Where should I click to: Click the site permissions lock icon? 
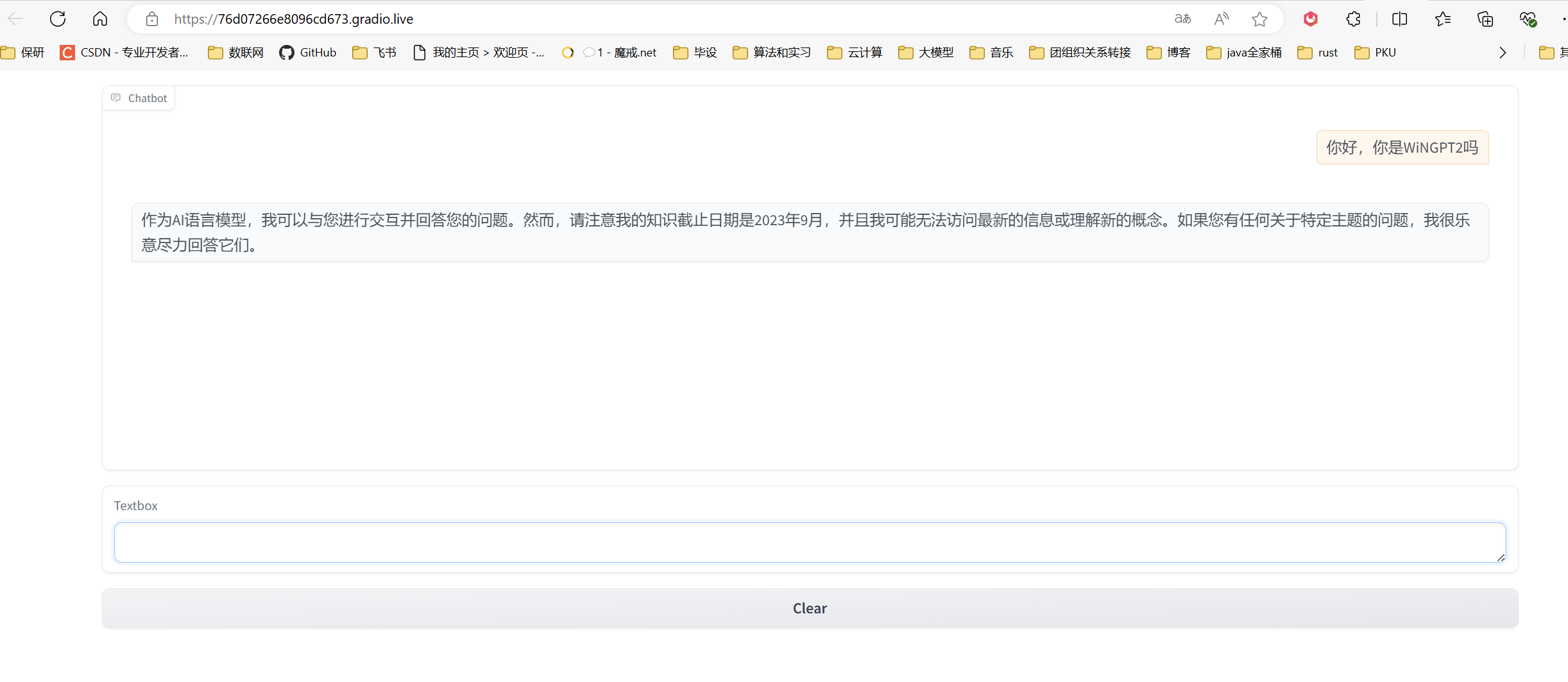152,19
